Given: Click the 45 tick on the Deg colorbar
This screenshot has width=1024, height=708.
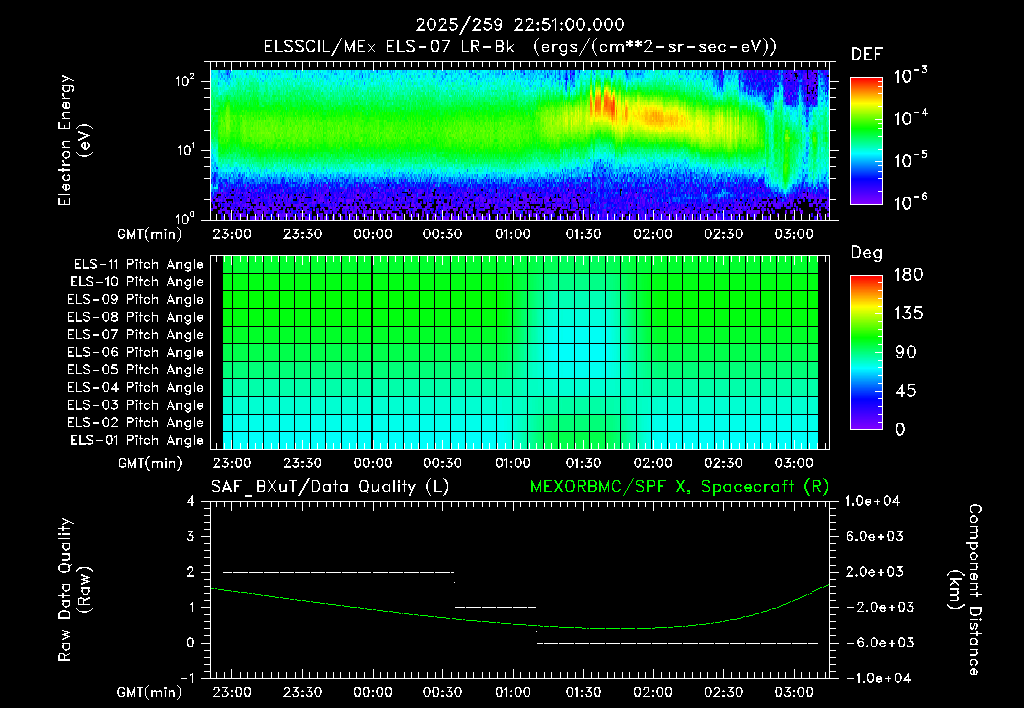Looking at the screenshot, I should [x=906, y=391].
